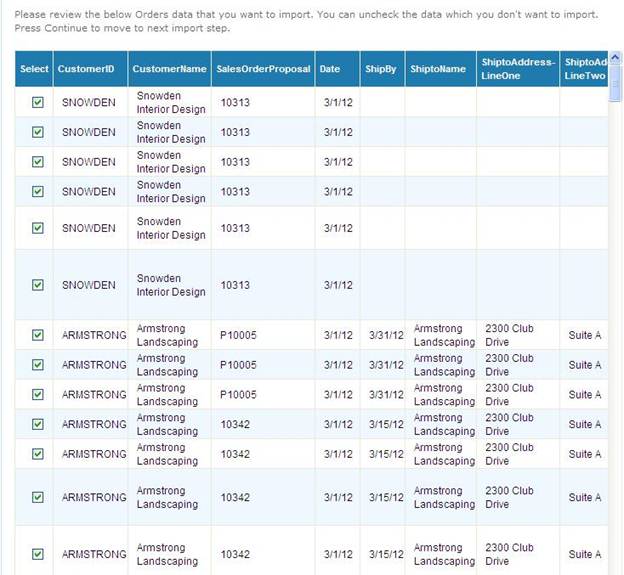Deselect the third ARMSTRONG P10005 row checkbox
The height and width of the screenshot is (575, 624).
[x=38, y=394]
